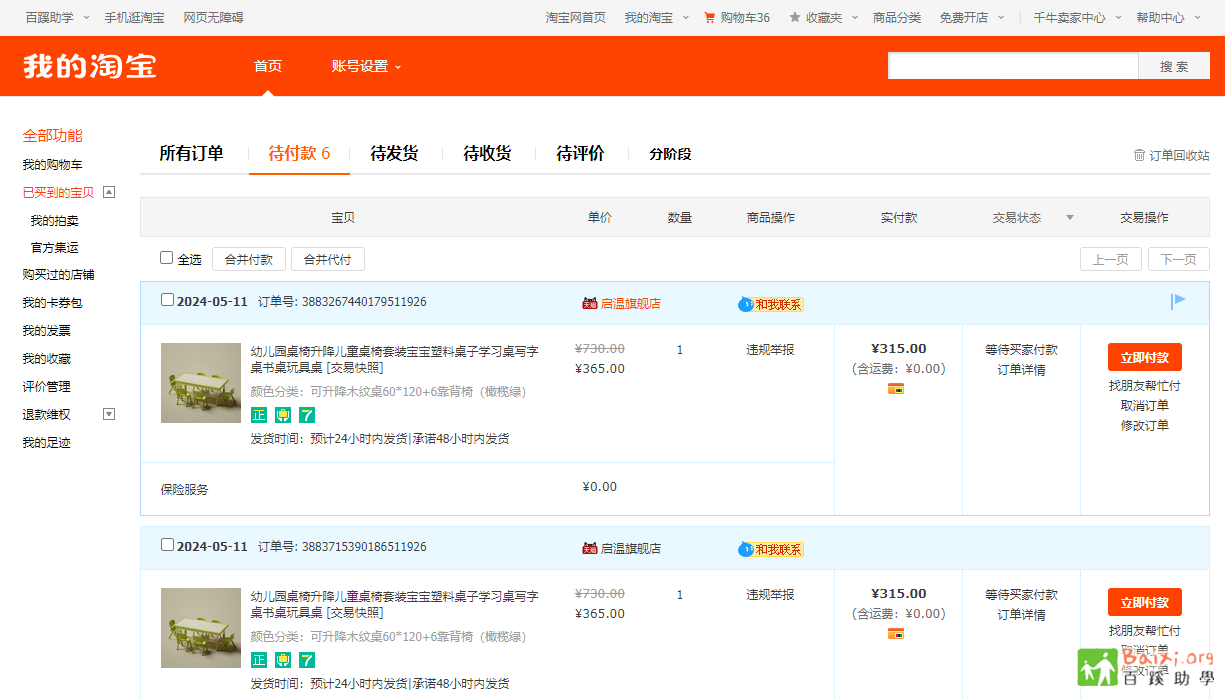Click the credit card icon under first ¥315.00
This screenshot has width=1225, height=699.
[x=896, y=388]
